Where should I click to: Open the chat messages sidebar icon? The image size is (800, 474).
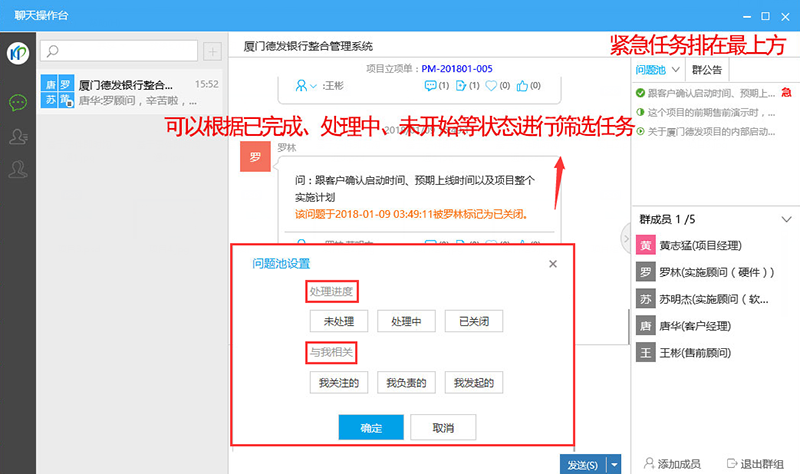click(x=18, y=103)
